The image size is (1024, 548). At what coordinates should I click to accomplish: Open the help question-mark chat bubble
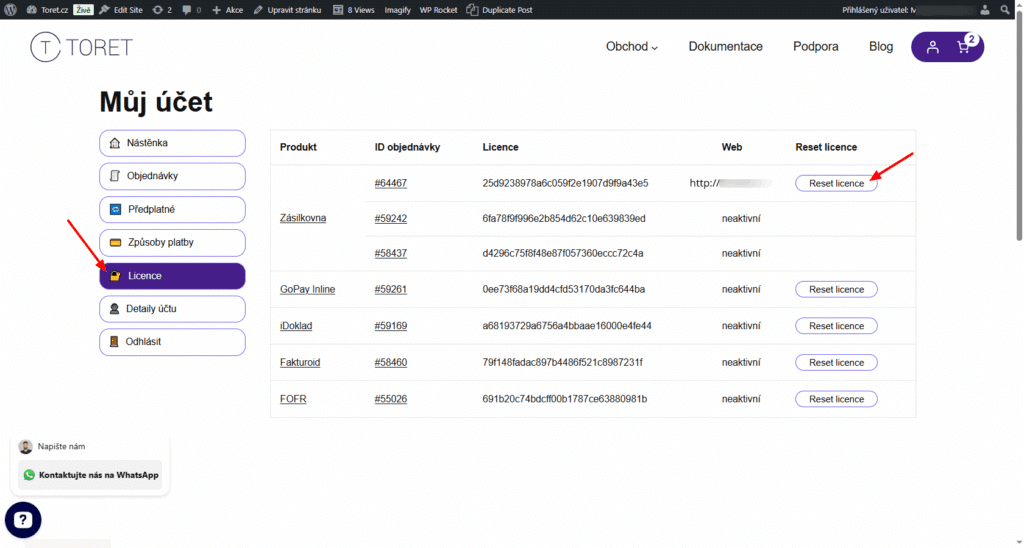tap(23, 520)
